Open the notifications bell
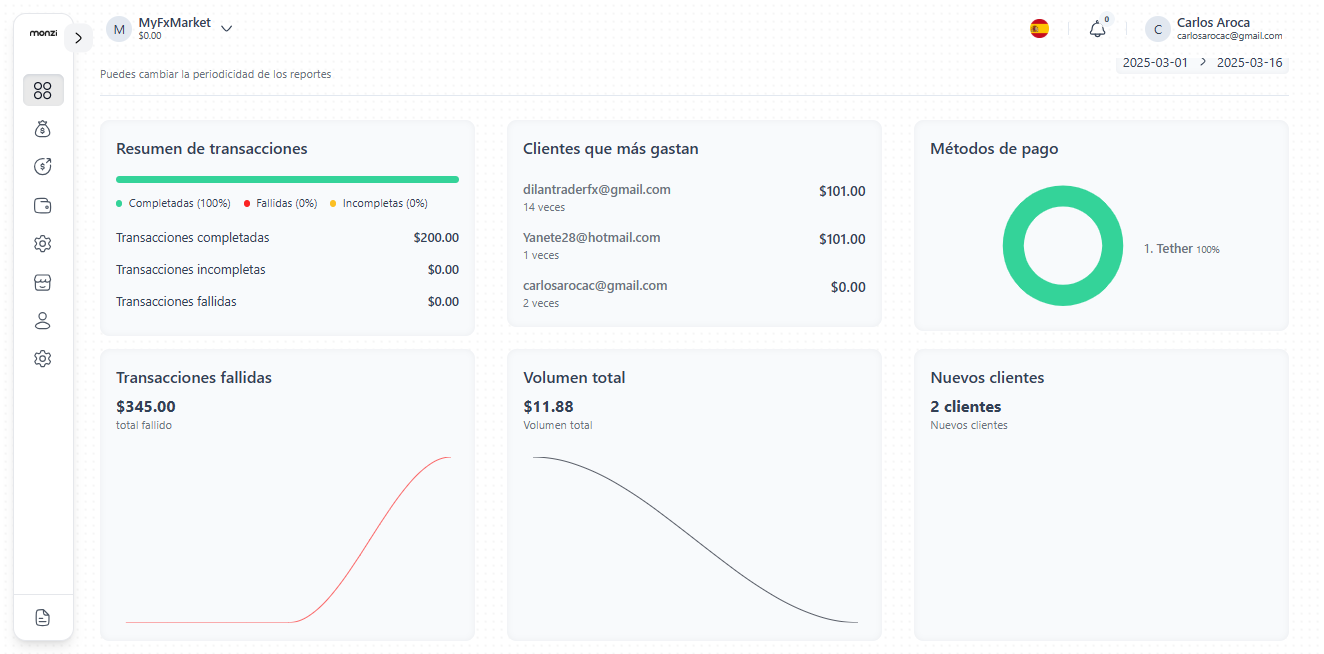 pyautogui.click(x=1097, y=29)
